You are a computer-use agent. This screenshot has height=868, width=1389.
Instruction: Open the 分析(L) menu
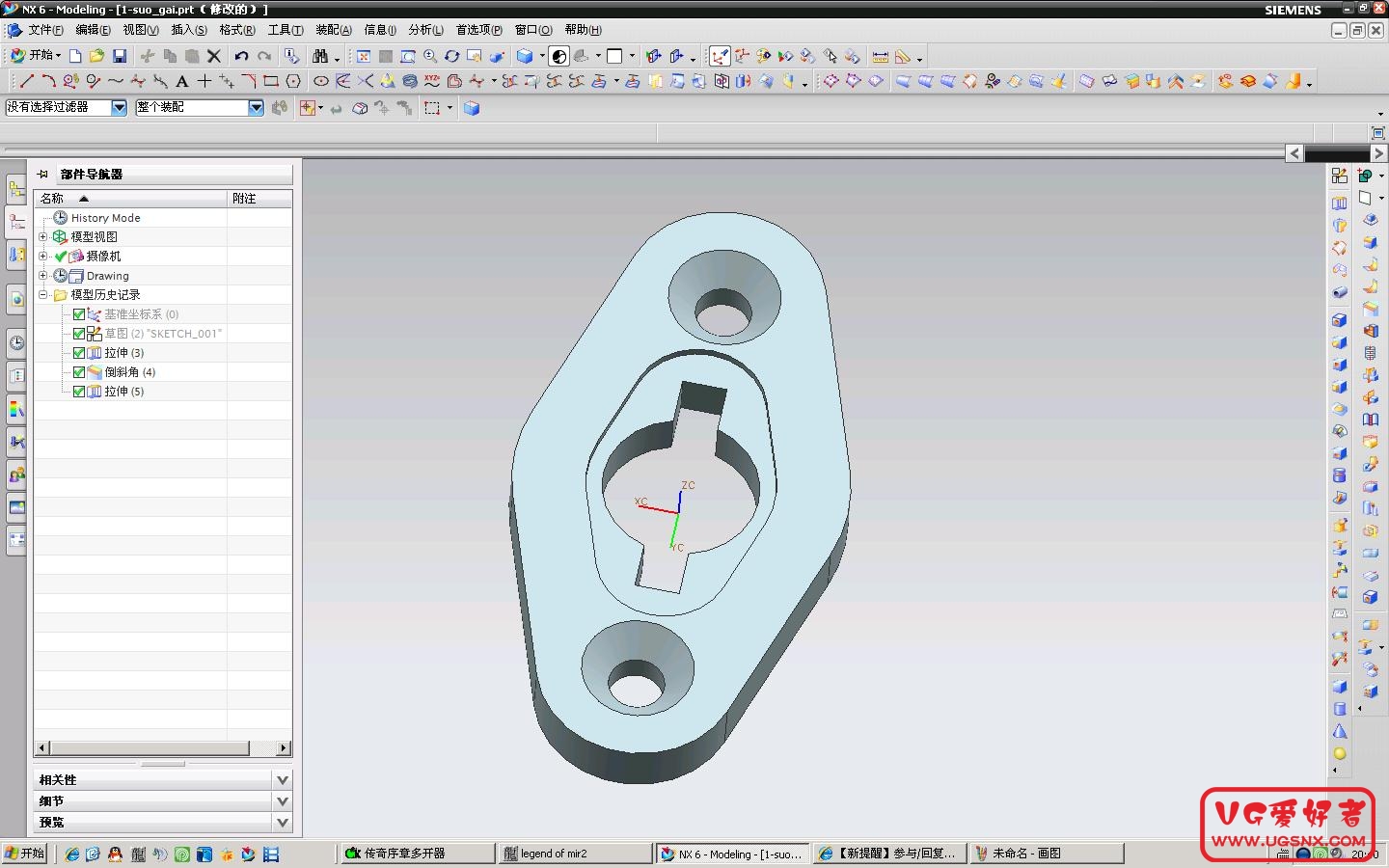425,30
